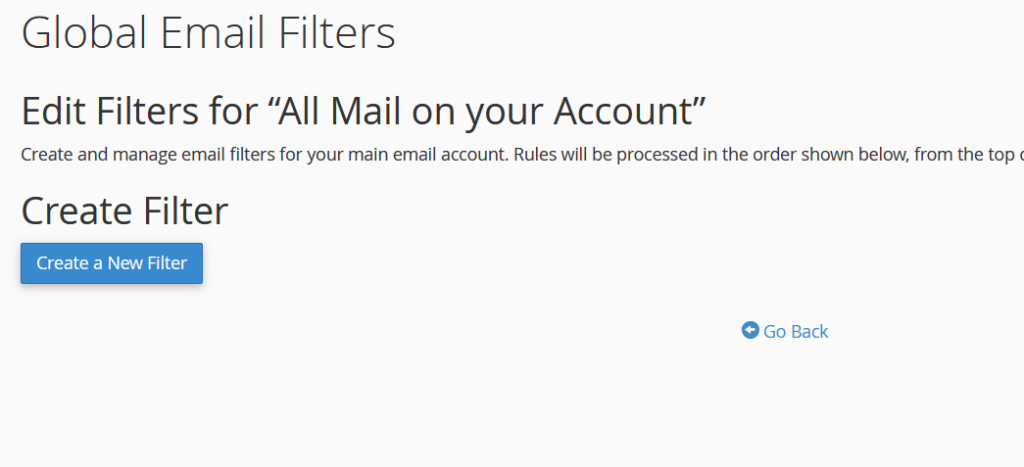This screenshot has height=467, width=1024.
Task: Click "New Filter" text on the blue button
Action: tap(147, 263)
